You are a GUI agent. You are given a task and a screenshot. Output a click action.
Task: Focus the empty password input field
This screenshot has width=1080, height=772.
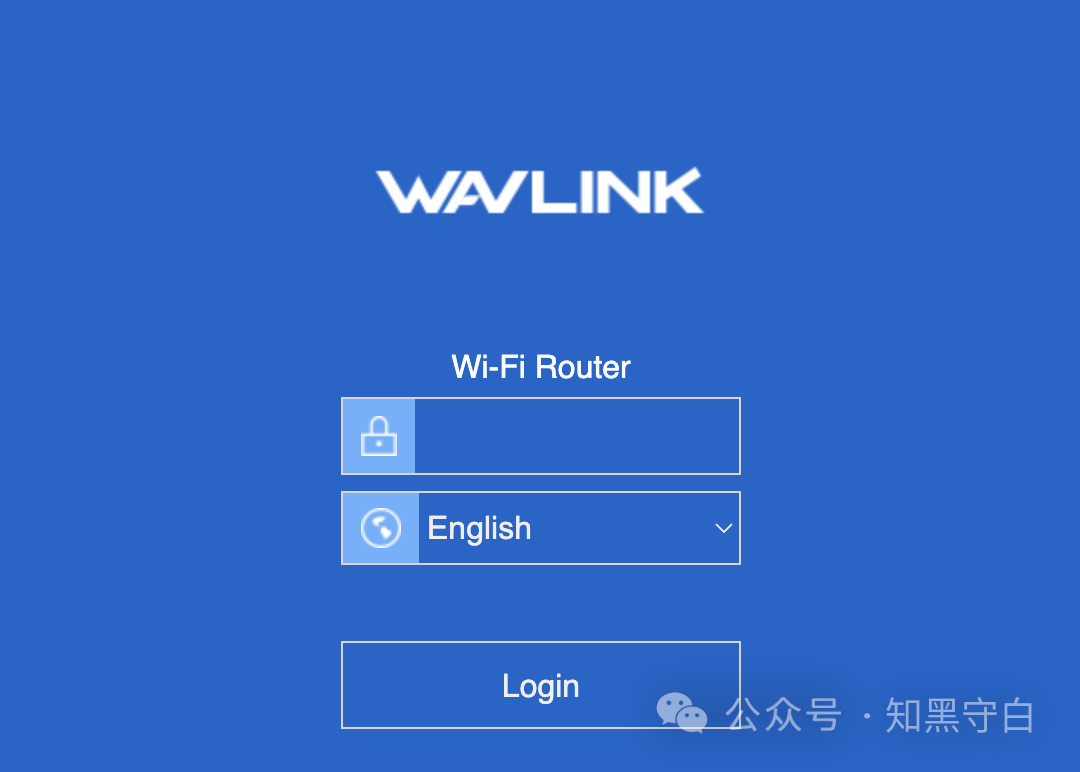click(577, 436)
